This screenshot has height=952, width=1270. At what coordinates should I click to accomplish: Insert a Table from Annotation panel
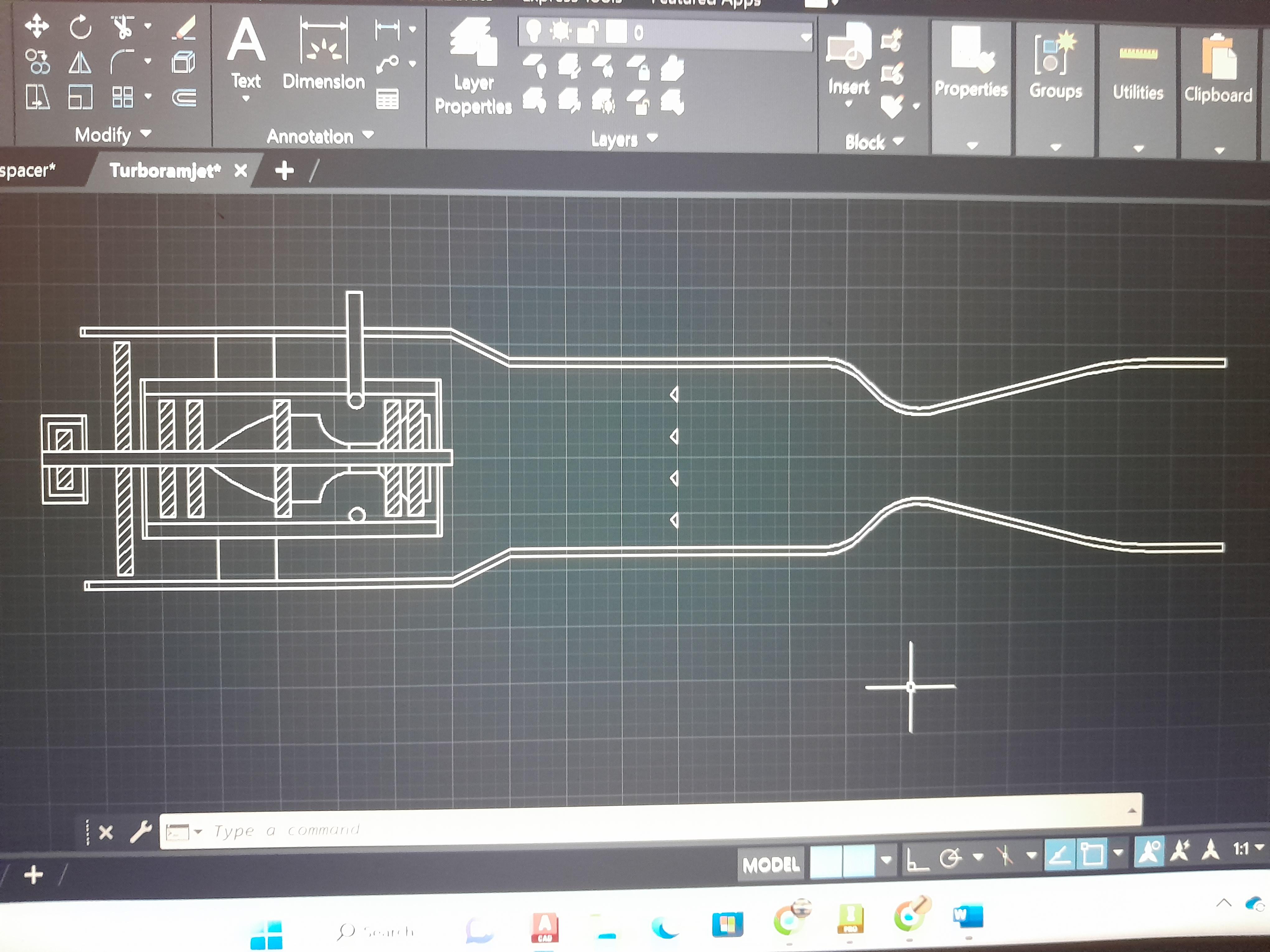point(387,99)
